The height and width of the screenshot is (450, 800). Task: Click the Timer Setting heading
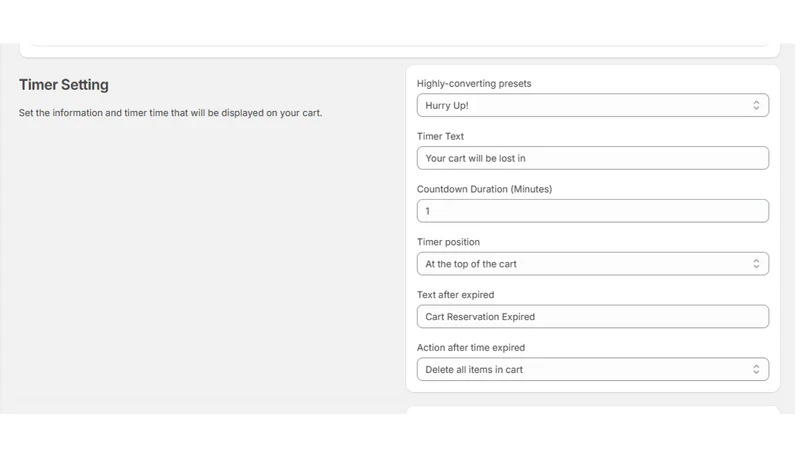point(64,85)
